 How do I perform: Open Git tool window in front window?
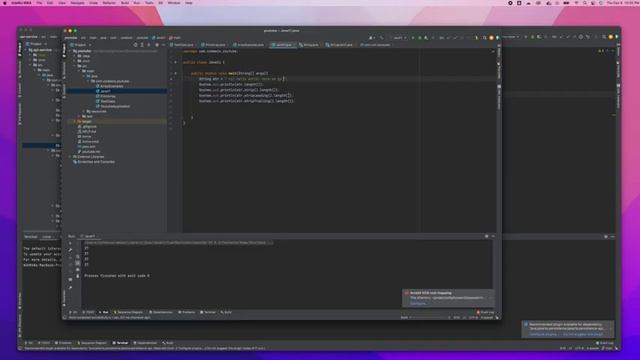coord(73,312)
